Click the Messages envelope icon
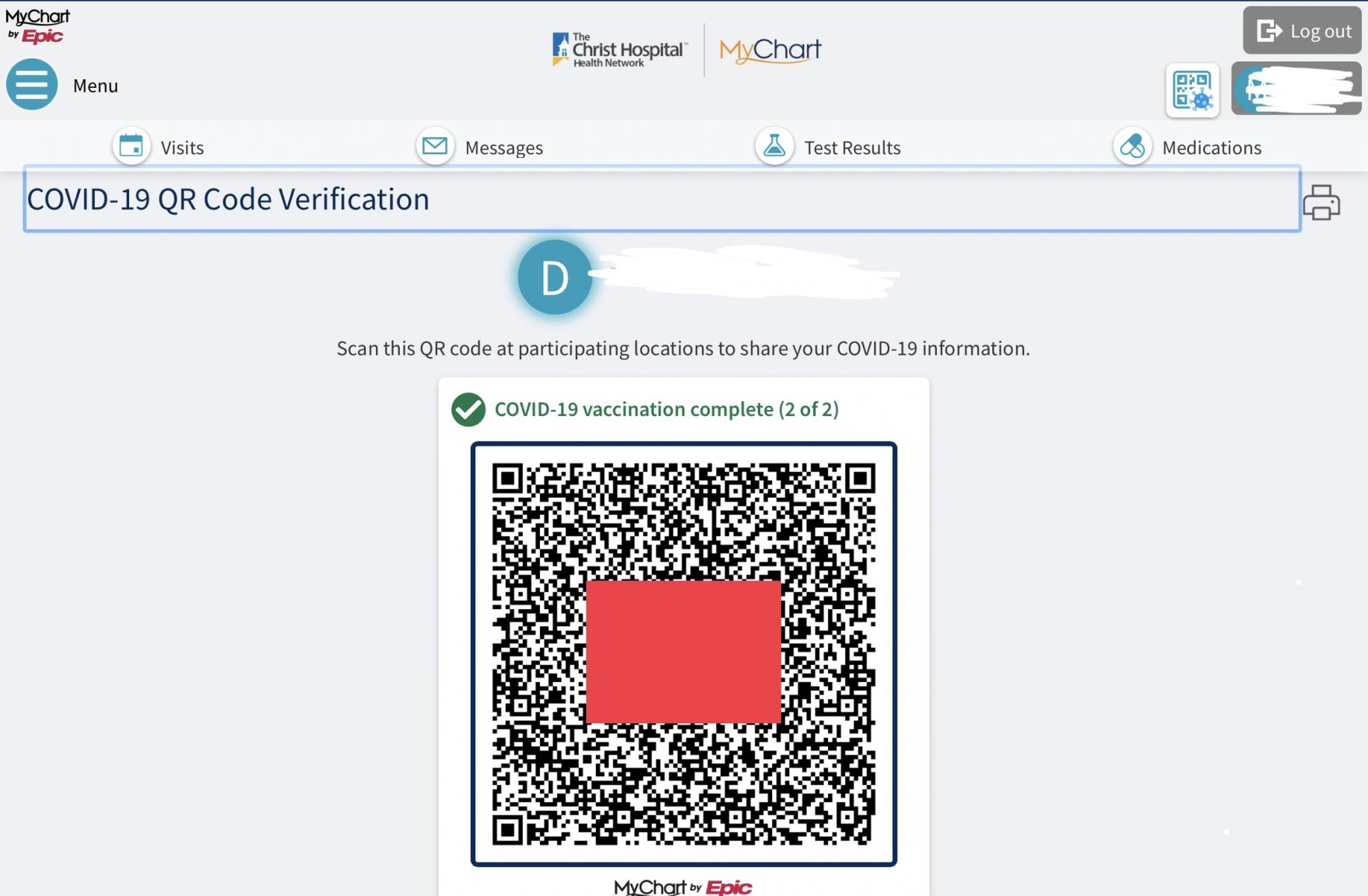This screenshot has width=1368, height=896. [x=435, y=146]
